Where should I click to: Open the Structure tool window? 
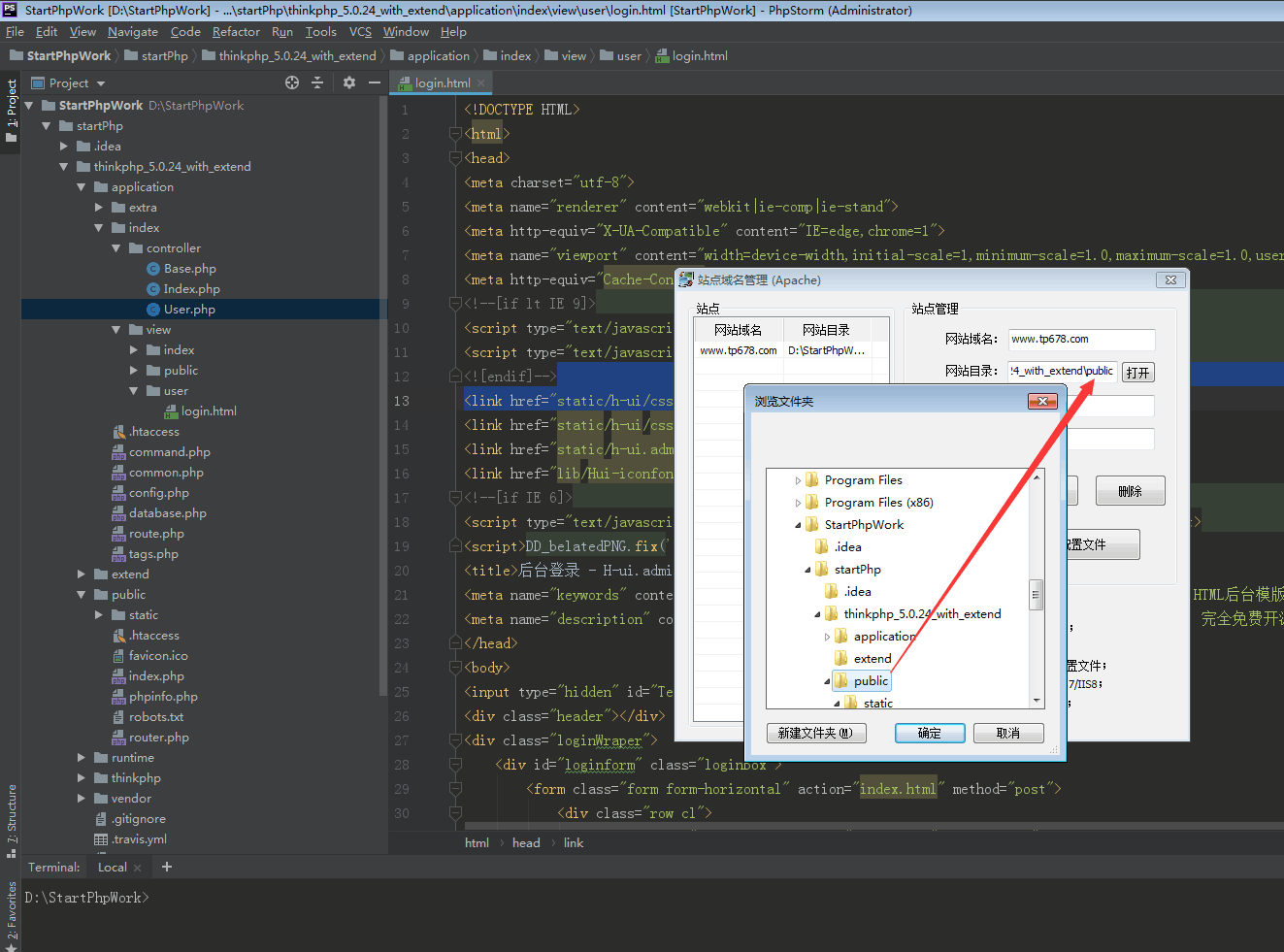(12, 815)
